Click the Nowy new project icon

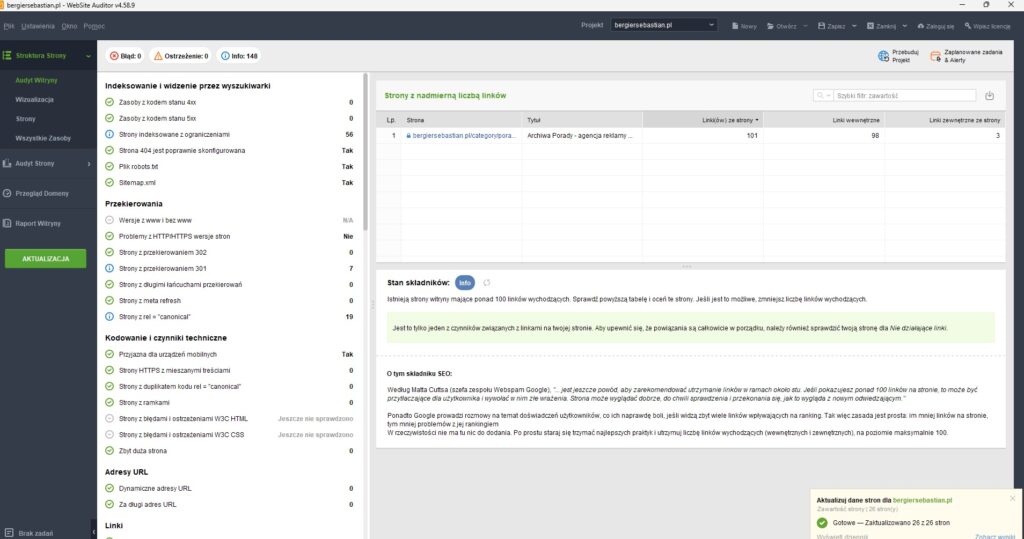(x=735, y=26)
